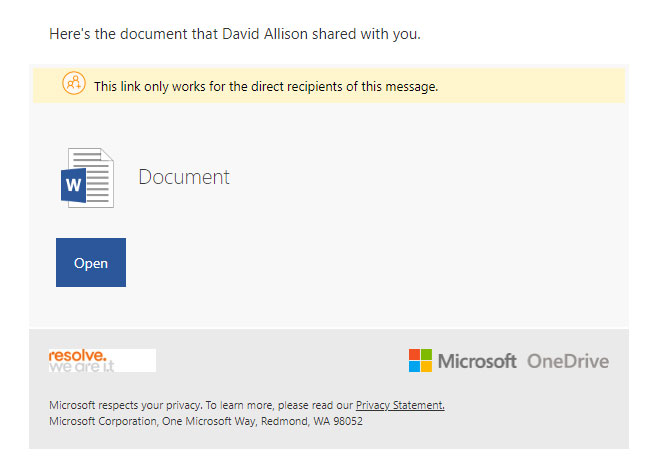Click the sharing people icon in yellow banner
Screen dimensions: 646x462
[73, 85]
